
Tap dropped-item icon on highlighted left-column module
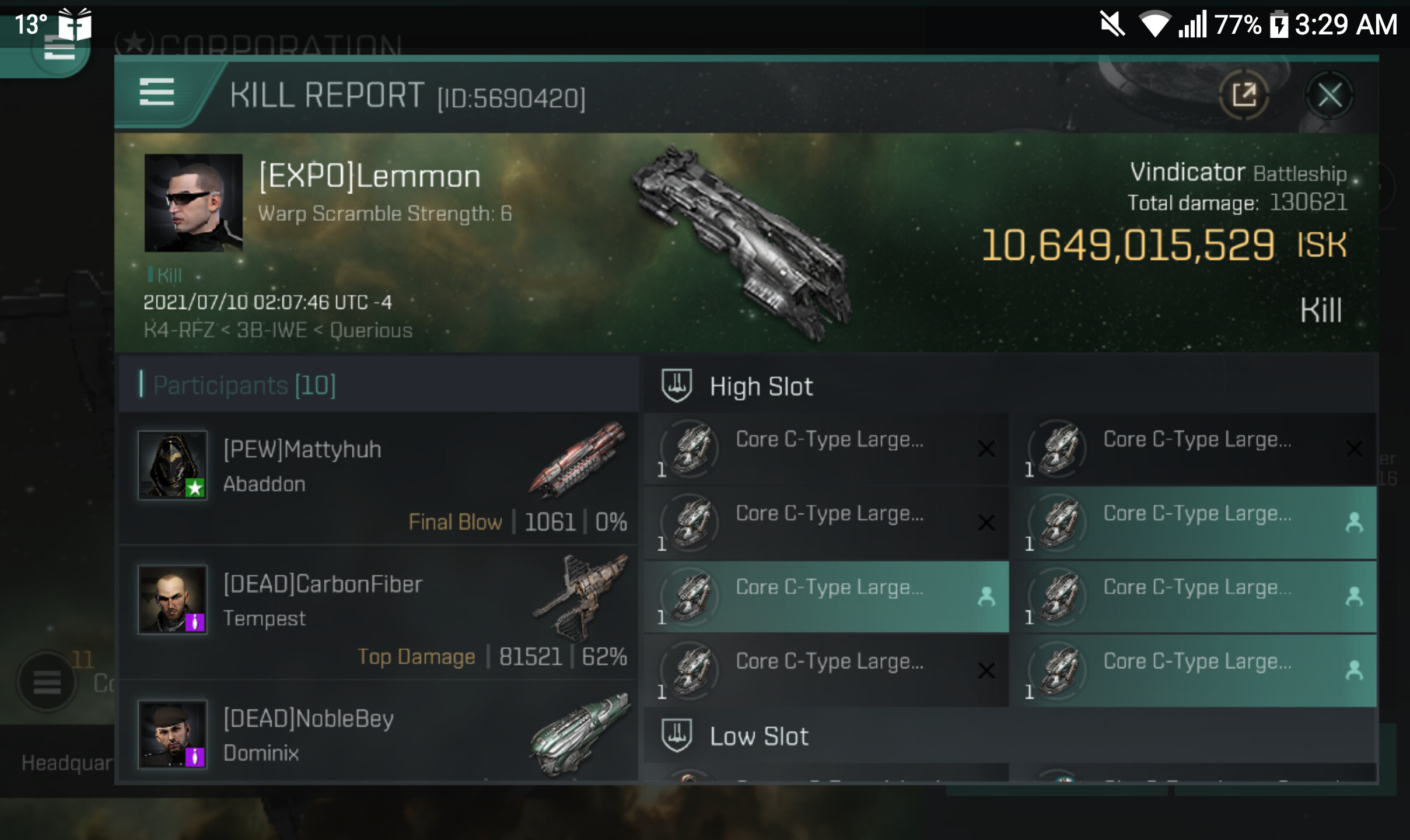pyautogui.click(x=986, y=596)
